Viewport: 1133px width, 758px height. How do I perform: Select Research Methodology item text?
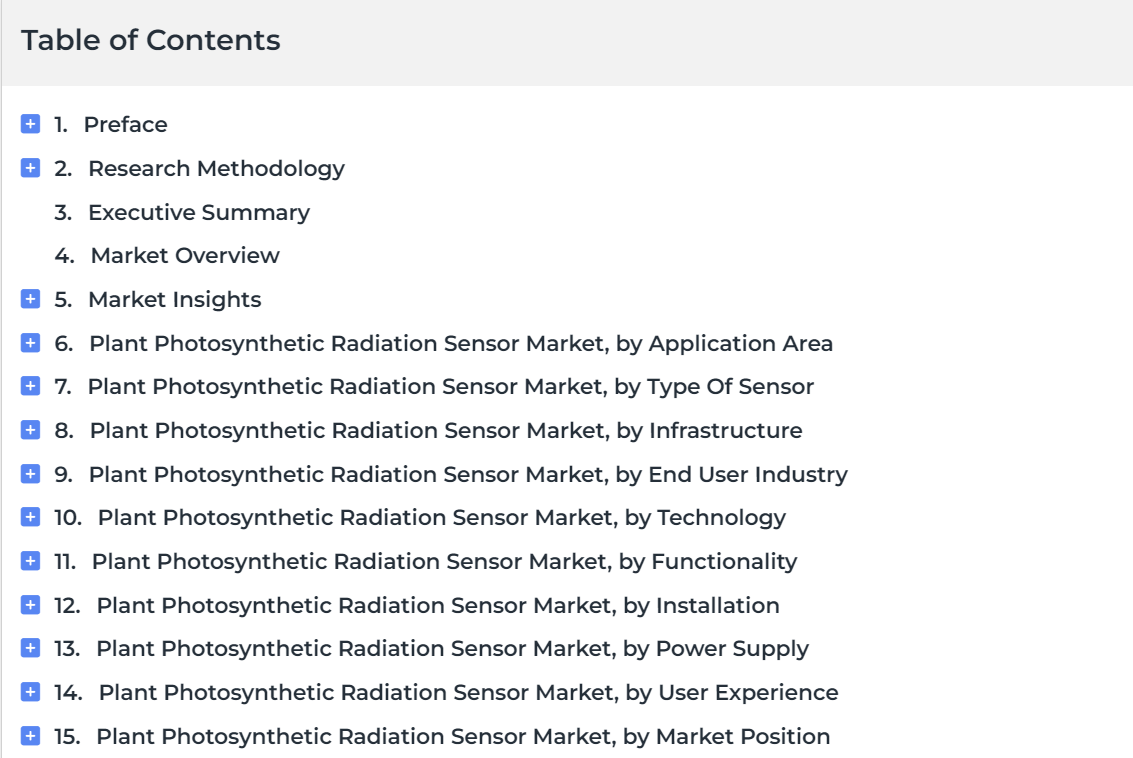217,168
